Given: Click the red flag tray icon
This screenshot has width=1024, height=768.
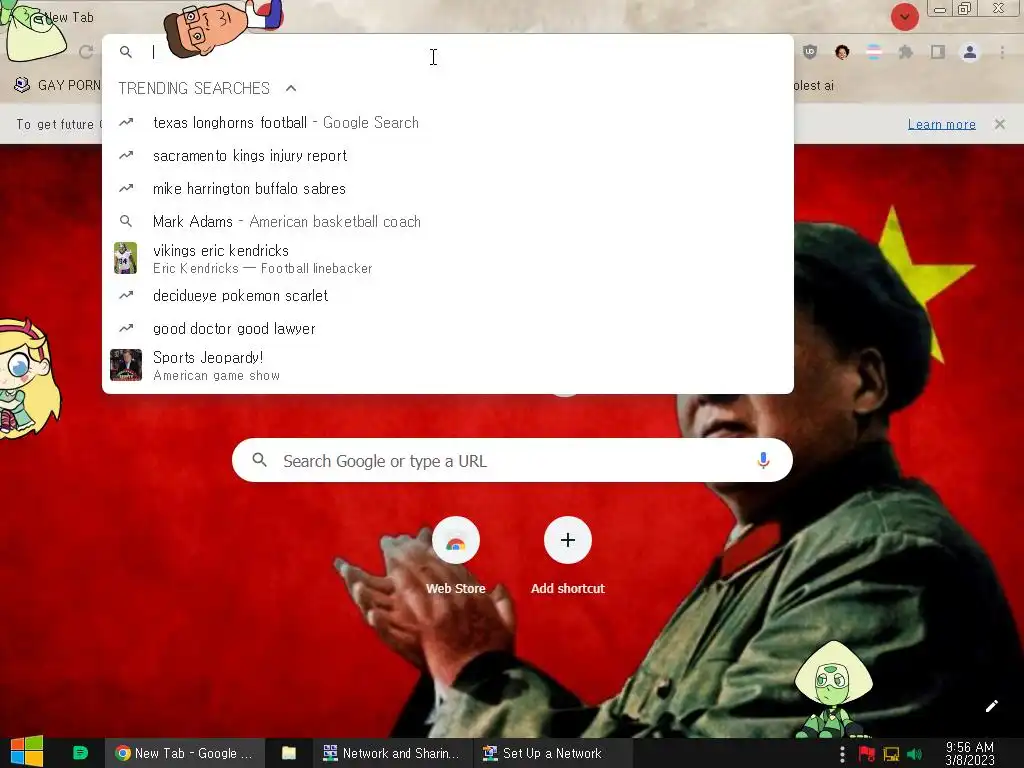Looking at the screenshot, I should coord(867,754).
